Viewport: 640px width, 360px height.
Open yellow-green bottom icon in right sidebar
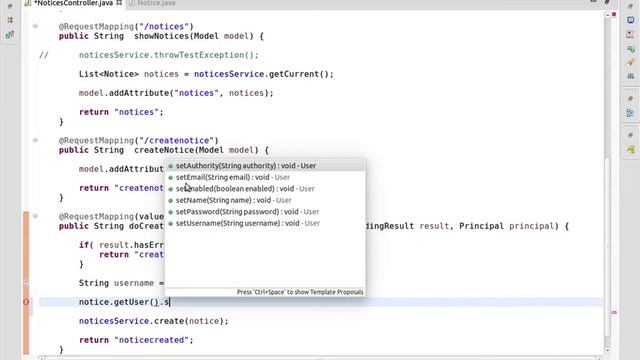[x=631, y=149]
